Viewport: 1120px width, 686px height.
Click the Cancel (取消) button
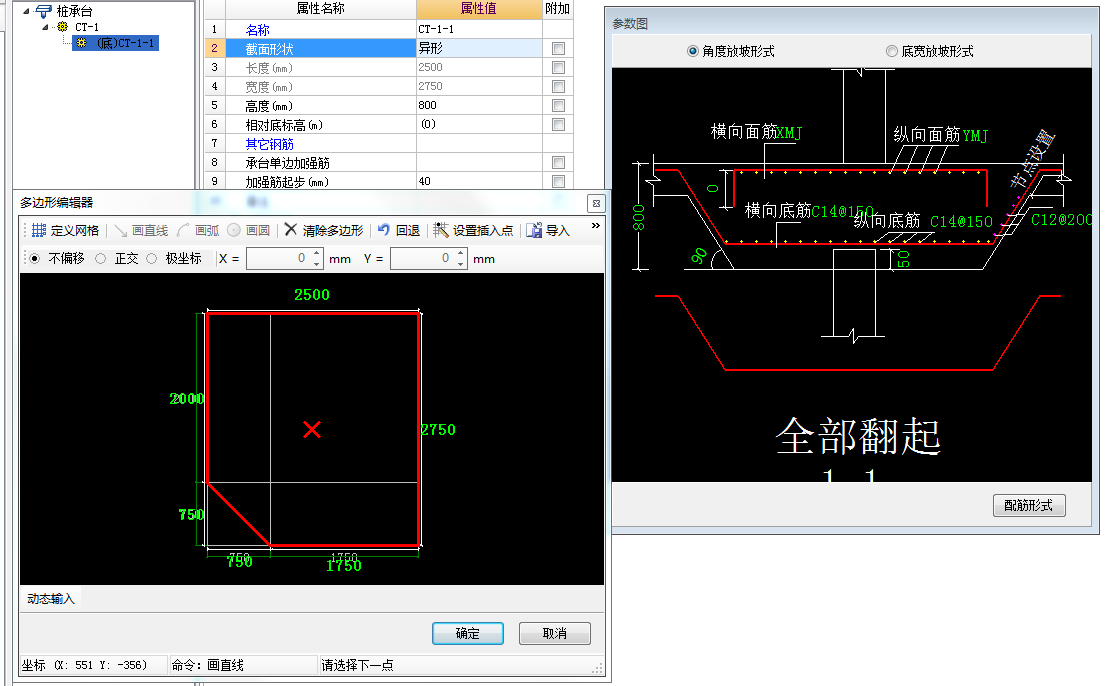554,633
